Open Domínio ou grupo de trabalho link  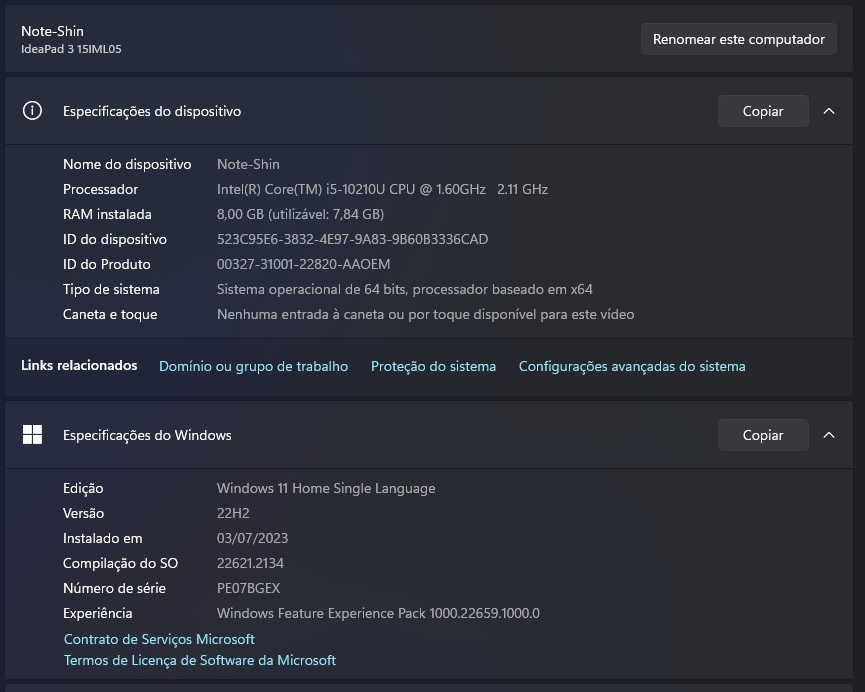point(253,366)
